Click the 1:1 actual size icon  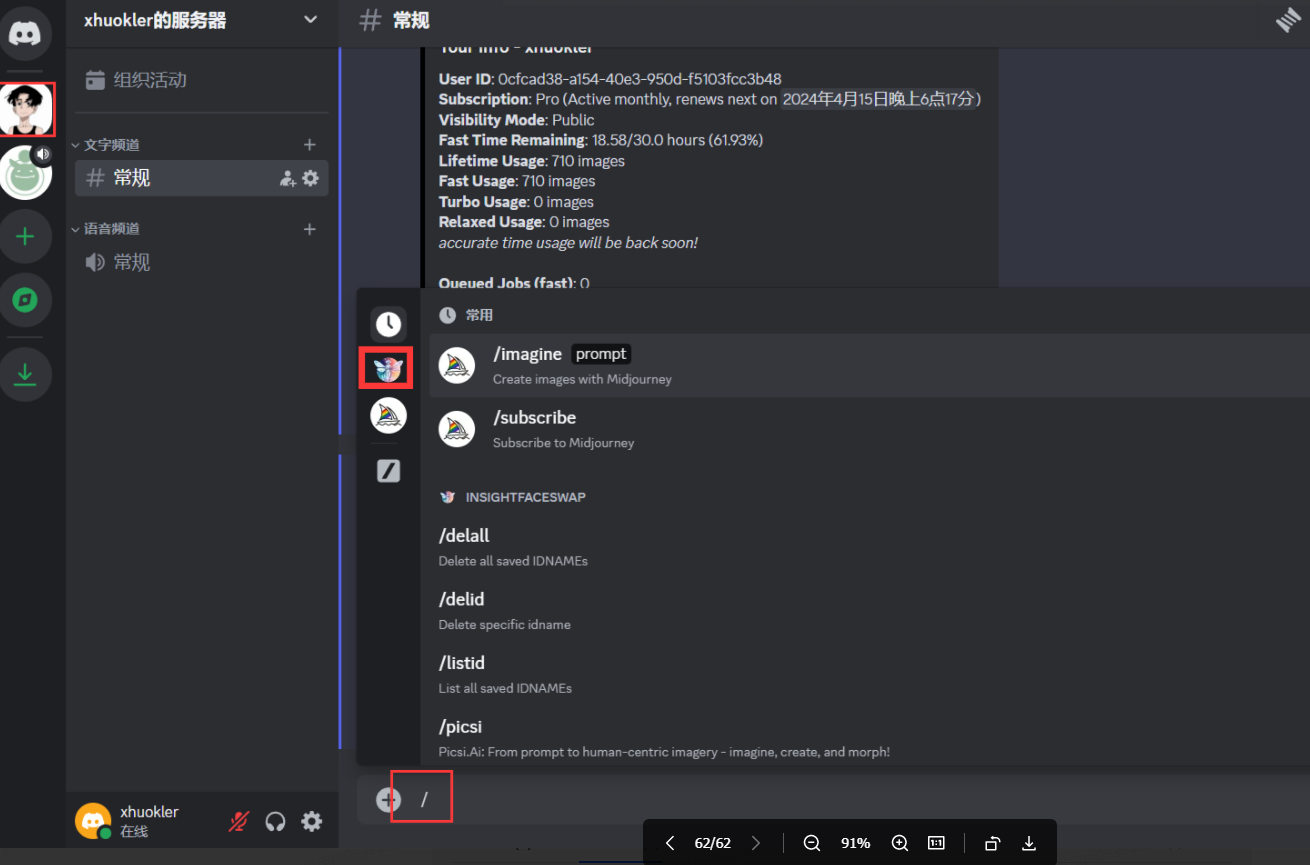click(937, 843)
